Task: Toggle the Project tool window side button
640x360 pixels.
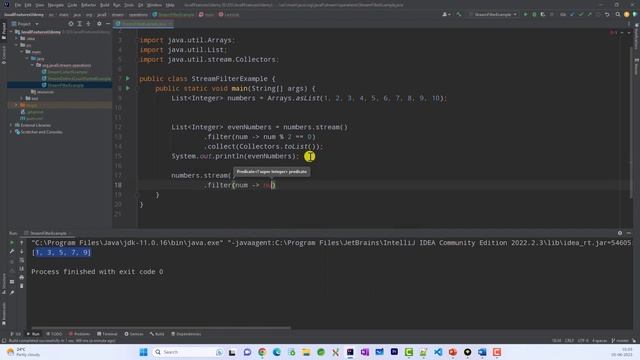Action: pyautogui.click(x=4, y=31)
